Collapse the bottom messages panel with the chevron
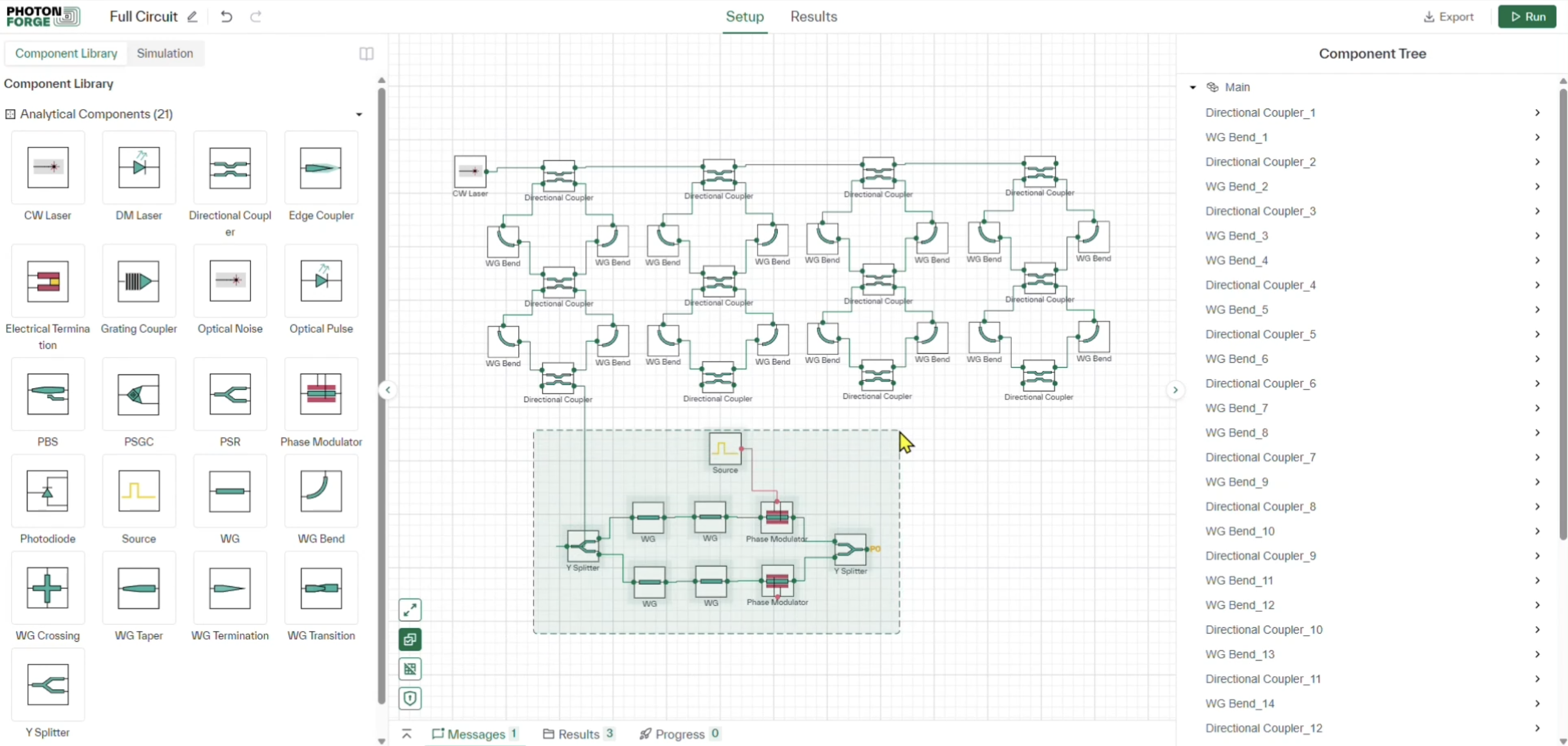The width and height of the screenshot is (1568, 746). point(407,733)
